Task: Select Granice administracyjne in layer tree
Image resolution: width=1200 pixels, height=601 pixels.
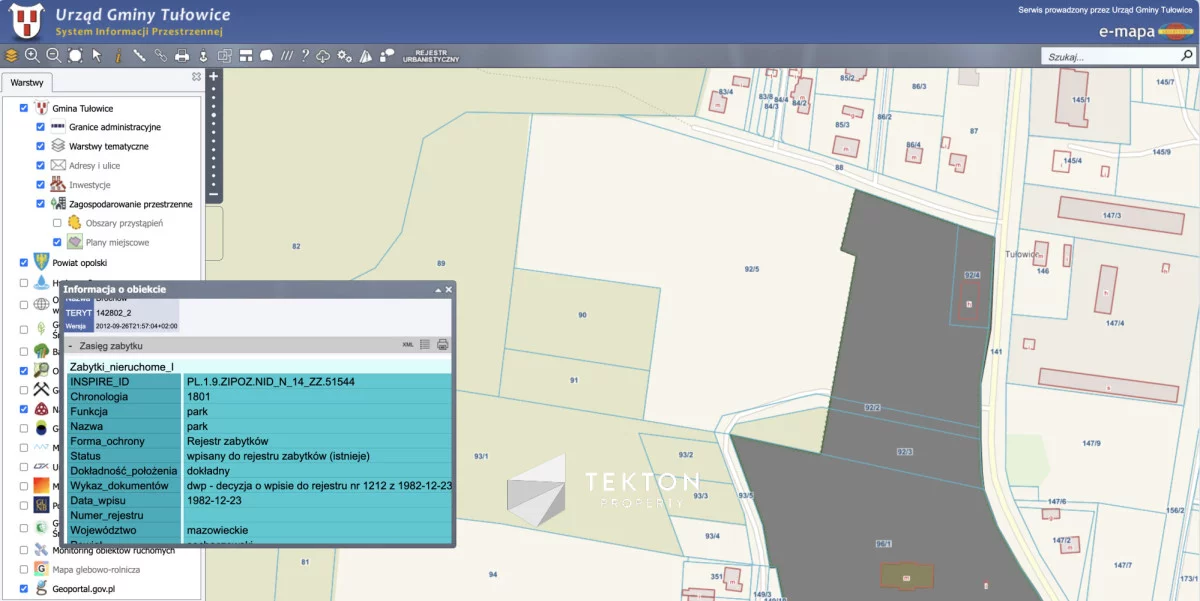Action: pos(115,127)
